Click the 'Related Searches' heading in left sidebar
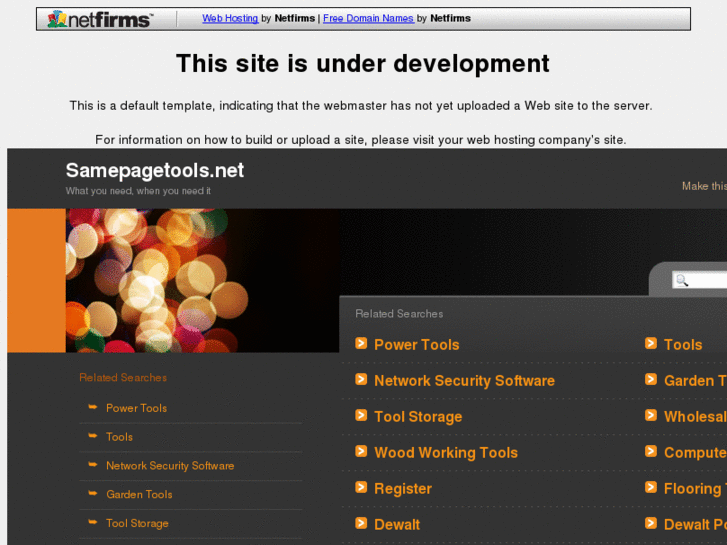727x545 pixels. point(123,378)
